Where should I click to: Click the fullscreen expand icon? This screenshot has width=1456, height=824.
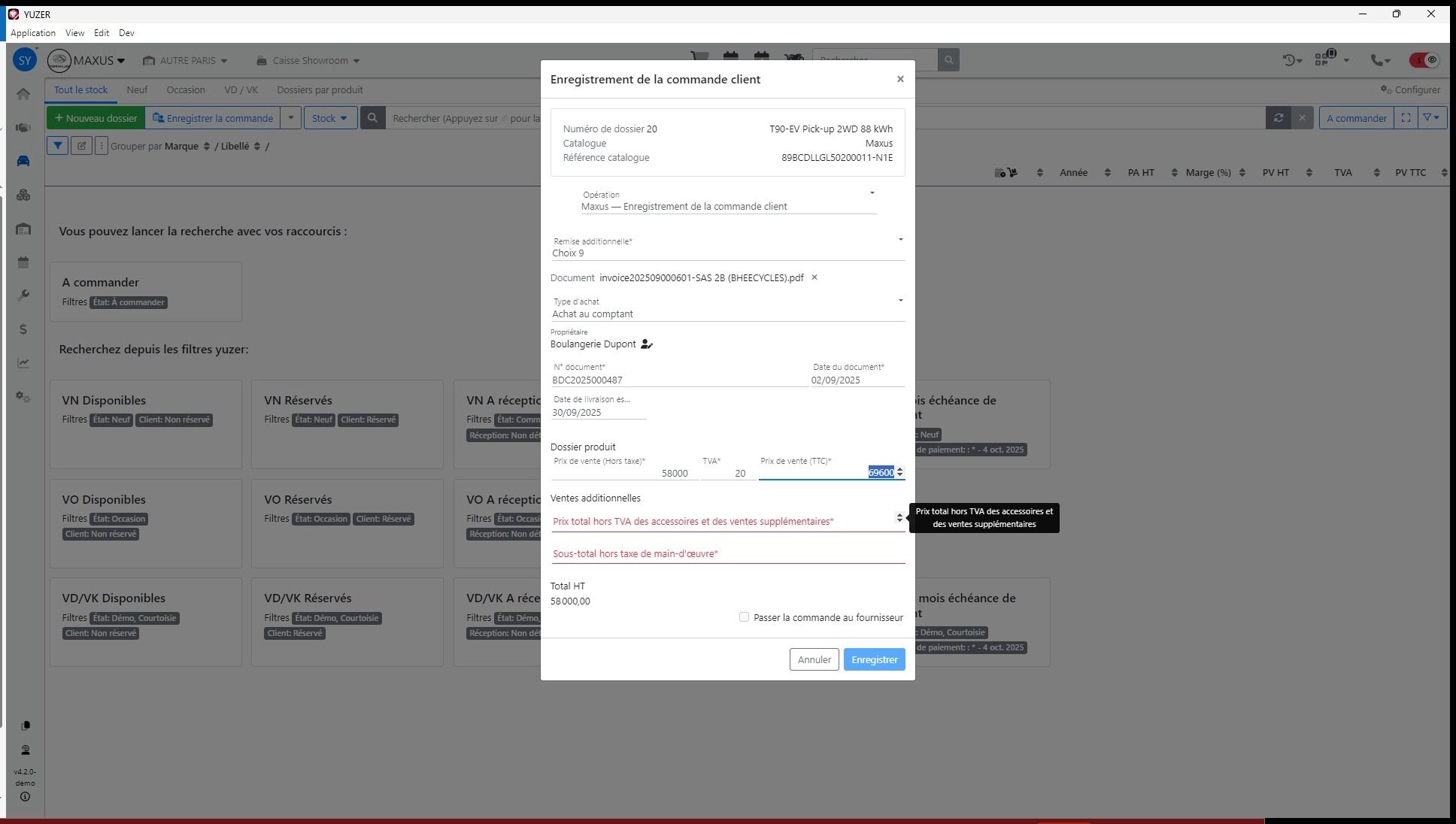click(1405, 118)
